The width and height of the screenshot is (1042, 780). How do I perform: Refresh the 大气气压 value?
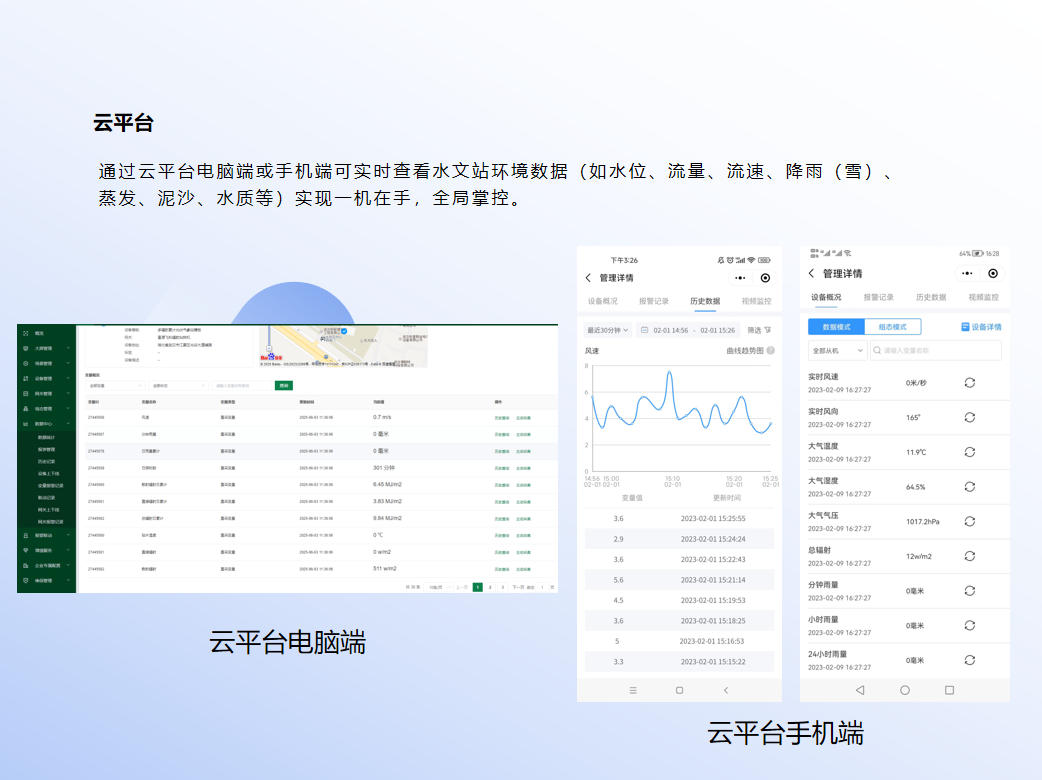click(969, 521)
